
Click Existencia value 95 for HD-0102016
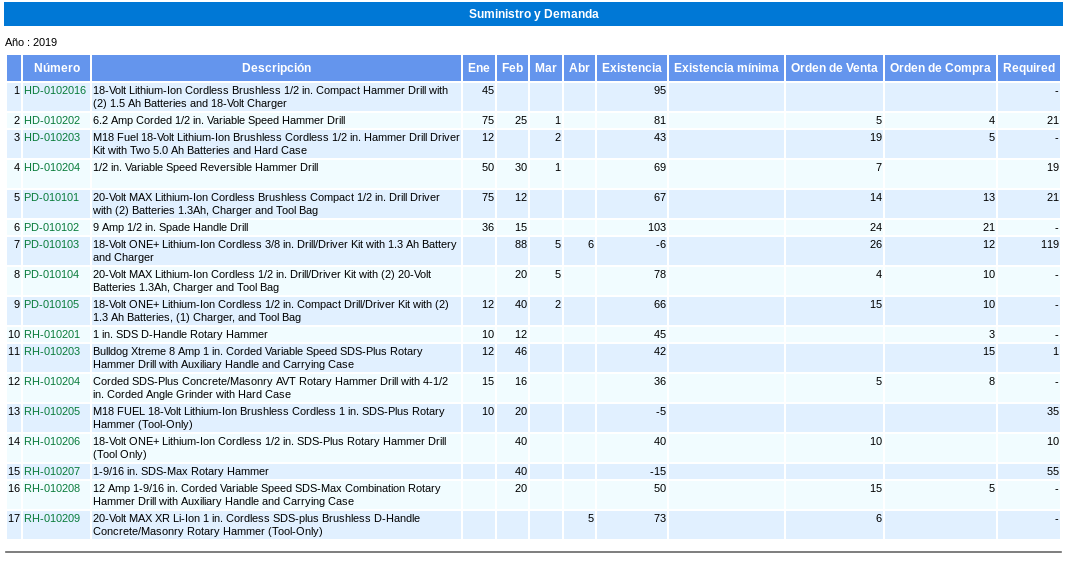(x=660, y=90)
